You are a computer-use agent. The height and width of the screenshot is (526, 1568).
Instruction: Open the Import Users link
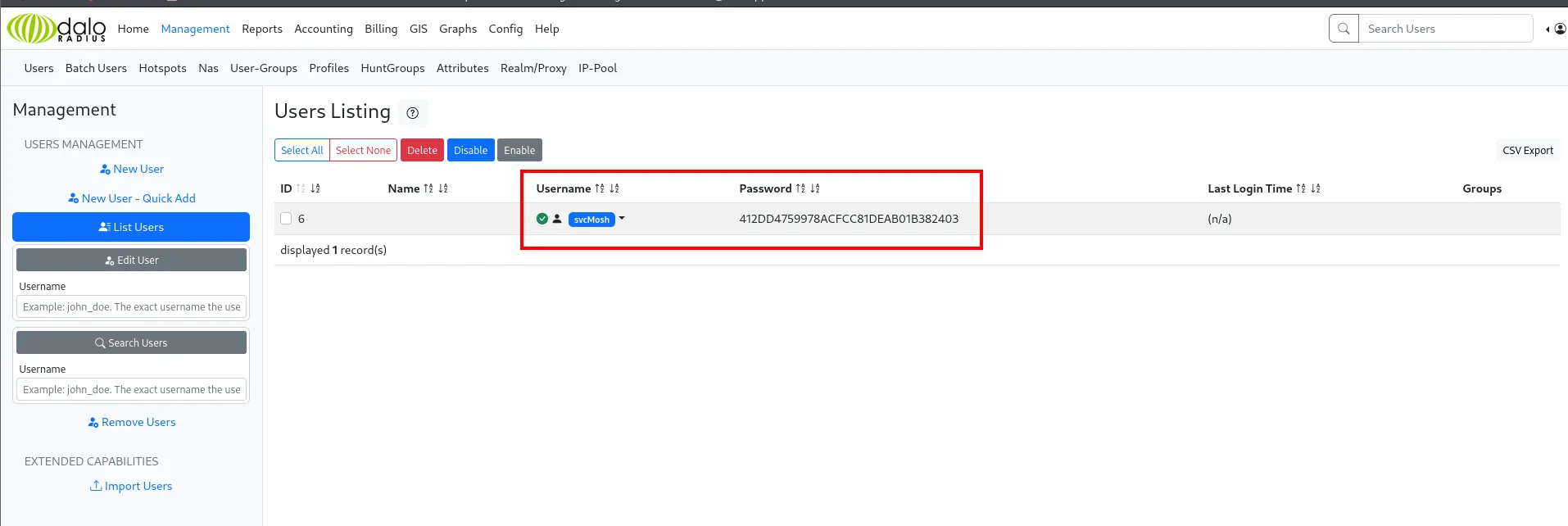tap(131, 486)
